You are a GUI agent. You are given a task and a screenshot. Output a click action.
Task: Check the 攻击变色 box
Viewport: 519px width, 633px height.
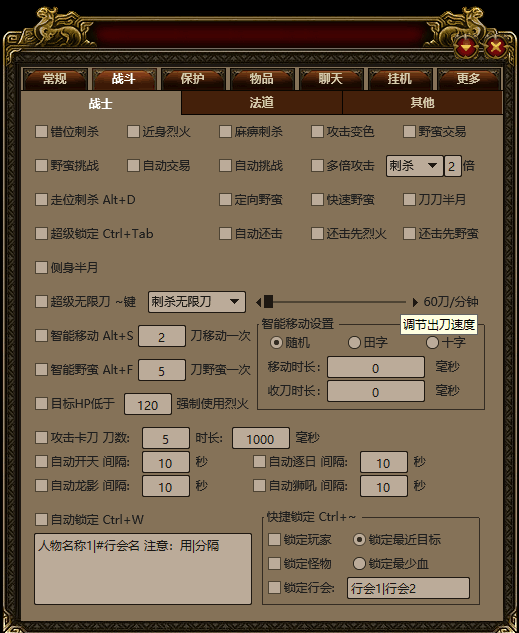(317, 132)
